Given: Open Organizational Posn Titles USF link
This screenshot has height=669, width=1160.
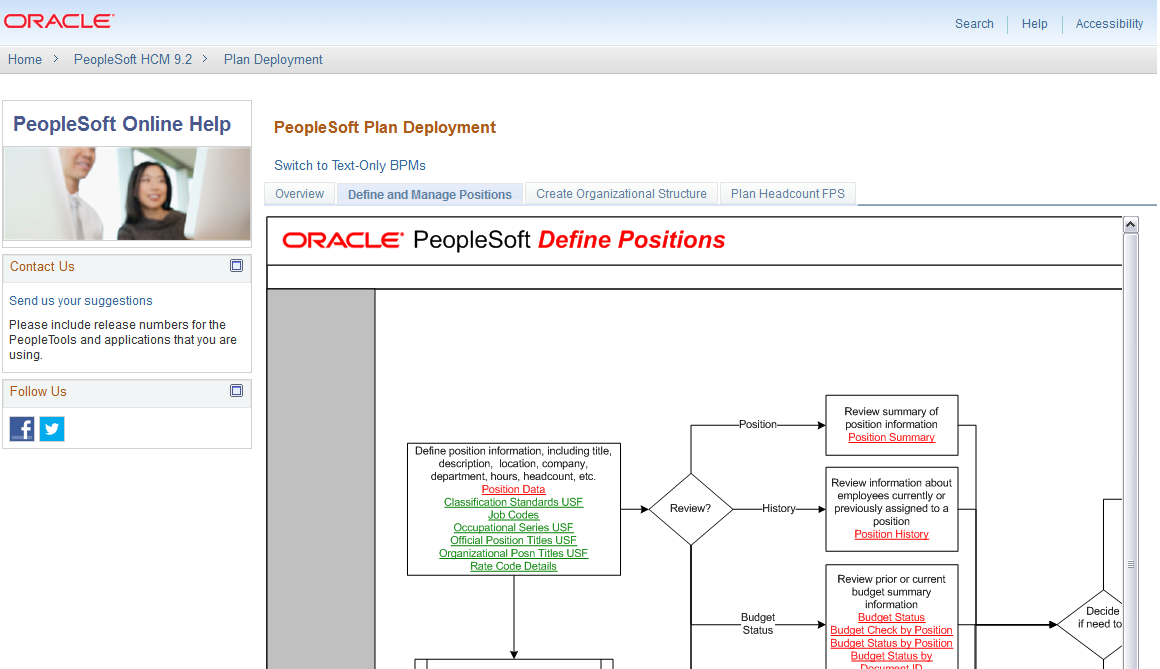Looking at the screenshot, I should [513, 554].
